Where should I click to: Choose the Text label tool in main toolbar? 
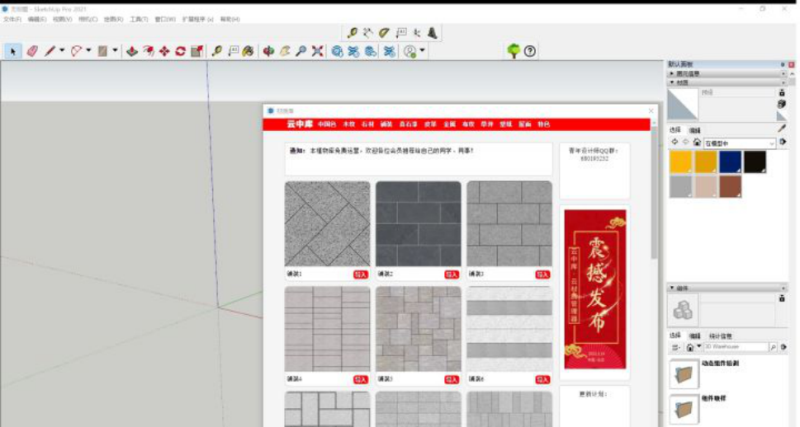tap(233, 51)
